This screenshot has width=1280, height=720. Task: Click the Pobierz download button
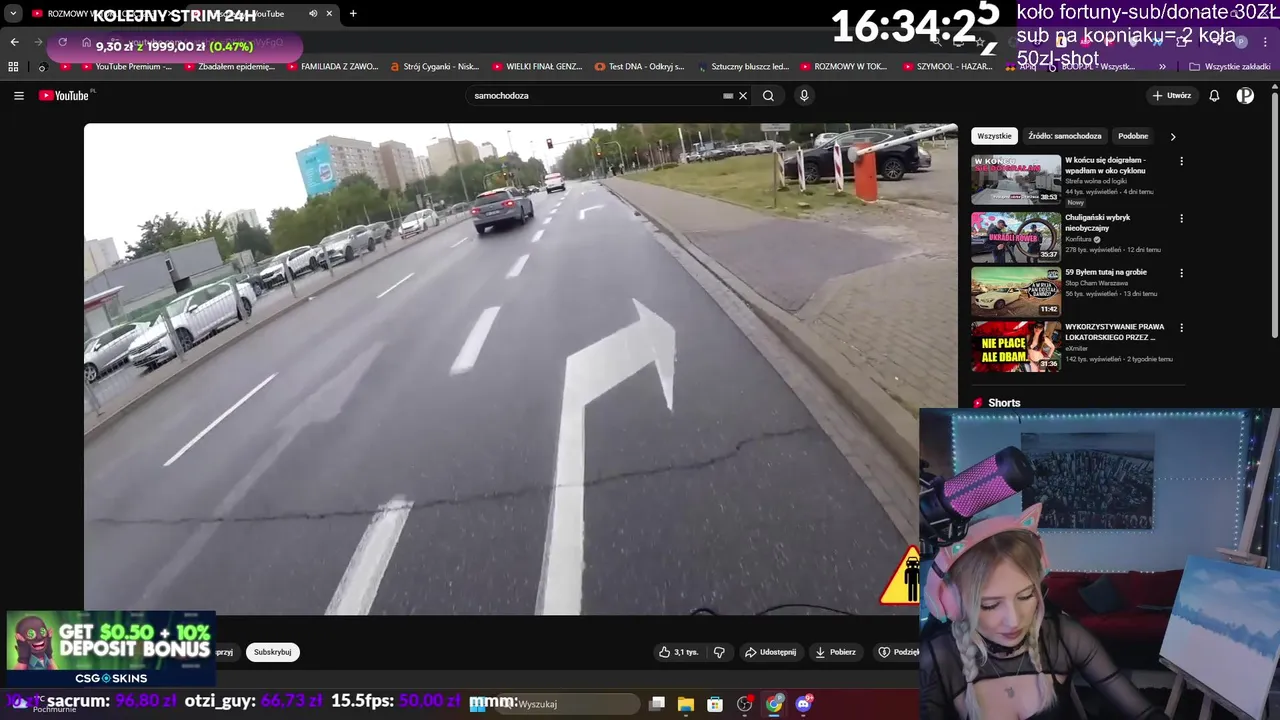point(835,652)
